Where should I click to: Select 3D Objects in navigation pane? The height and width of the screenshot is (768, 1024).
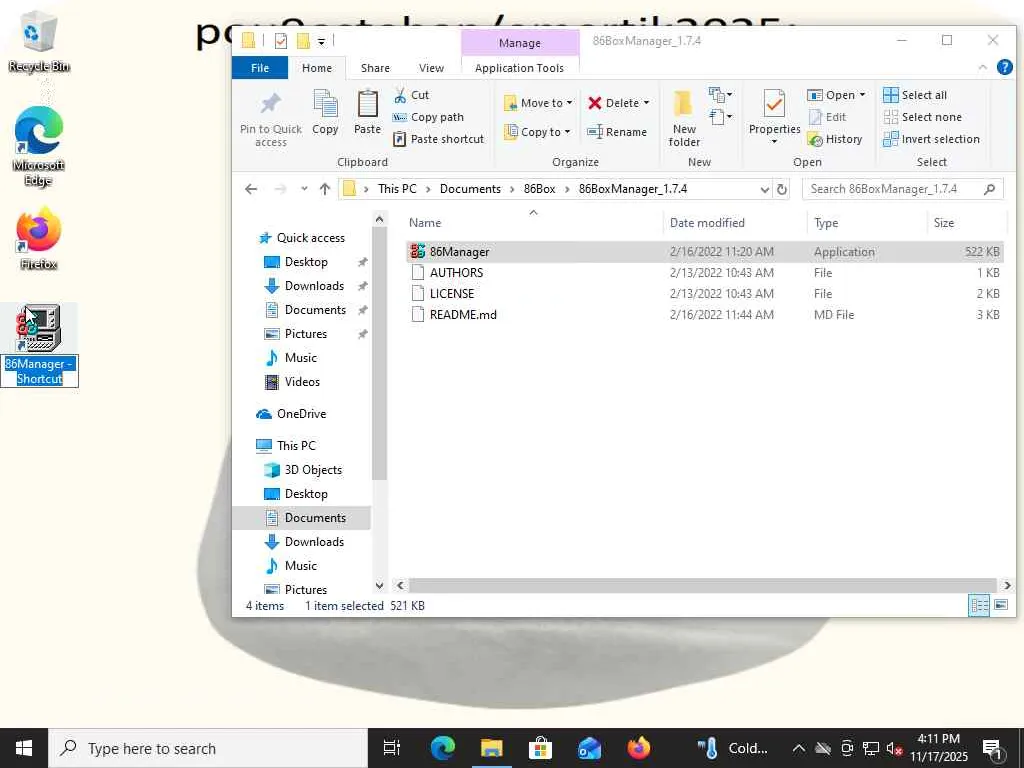(x=303, y=470)
